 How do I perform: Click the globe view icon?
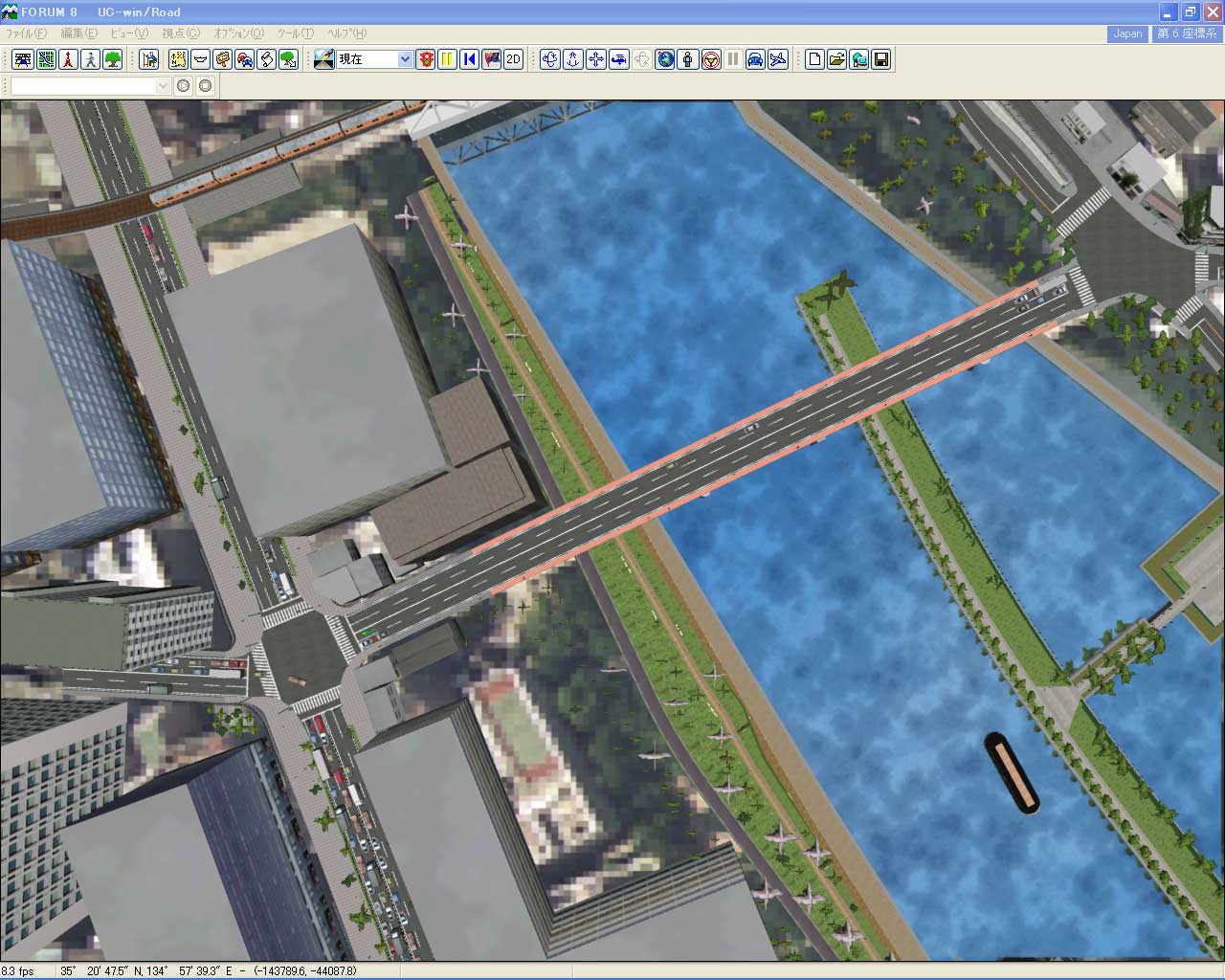(x=665, y=59)
